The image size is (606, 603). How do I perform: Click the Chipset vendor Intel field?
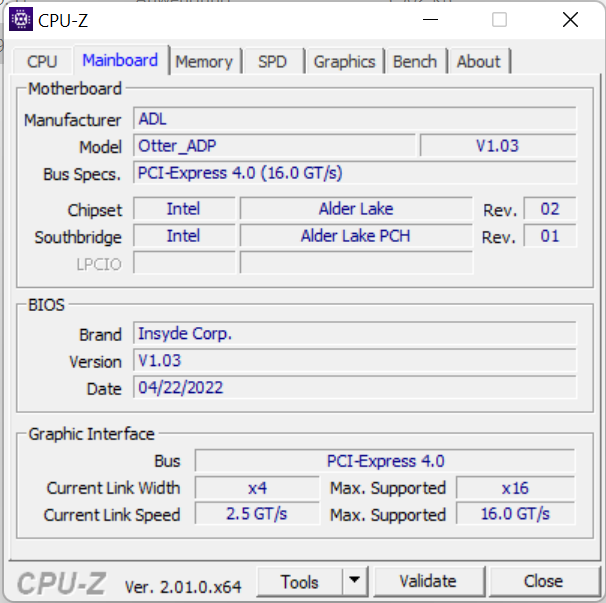coord(184,209)
